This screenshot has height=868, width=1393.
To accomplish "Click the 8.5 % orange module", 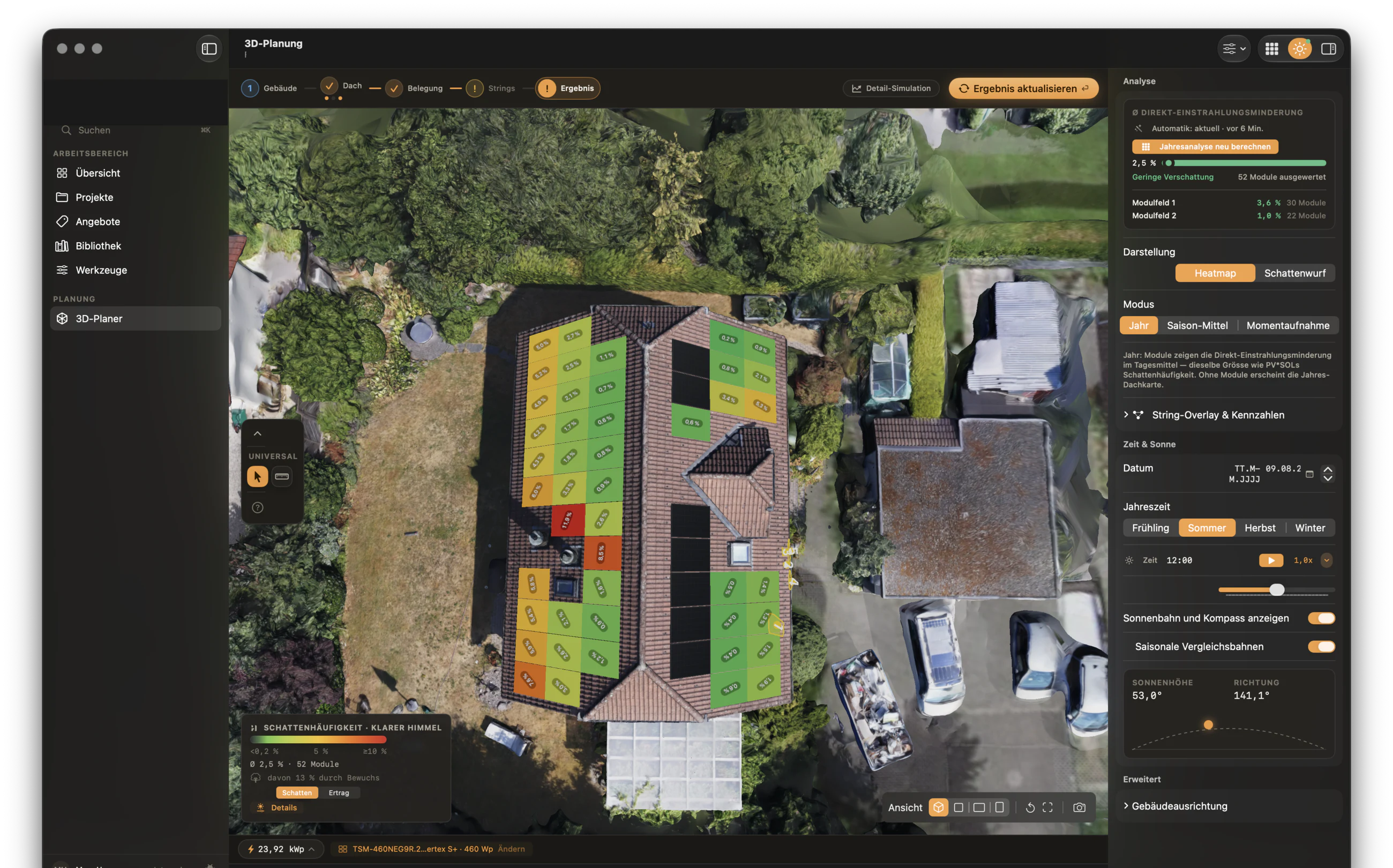I will (x=602, y=553).
